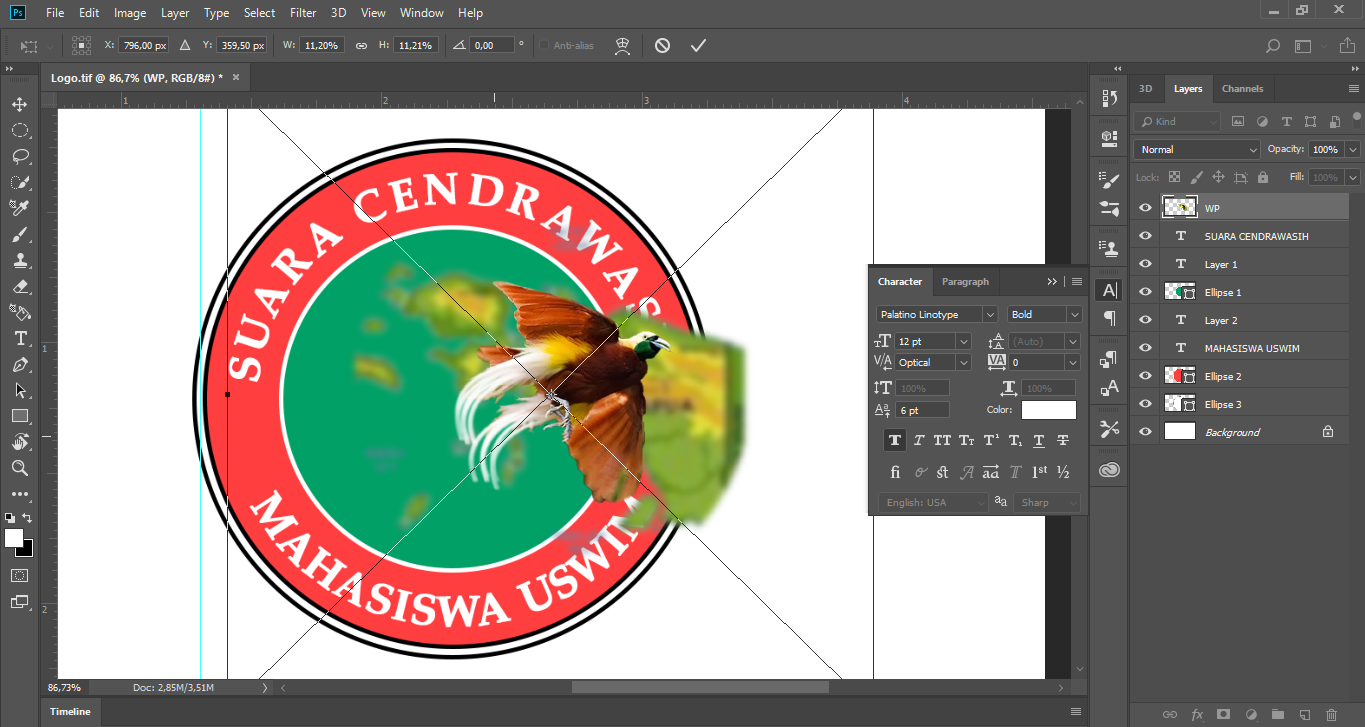Image resolution: width=1365 pixels, height=727 pixels.
Task: Select the Path Selection tool
Action: point(20,390)
